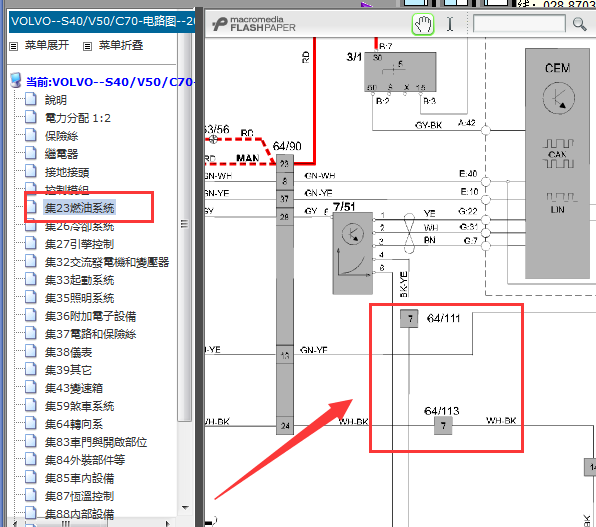This screenshot has width=596, height=527.
Task: Click the CEM module block in diagram
Action: pos(557,163)
